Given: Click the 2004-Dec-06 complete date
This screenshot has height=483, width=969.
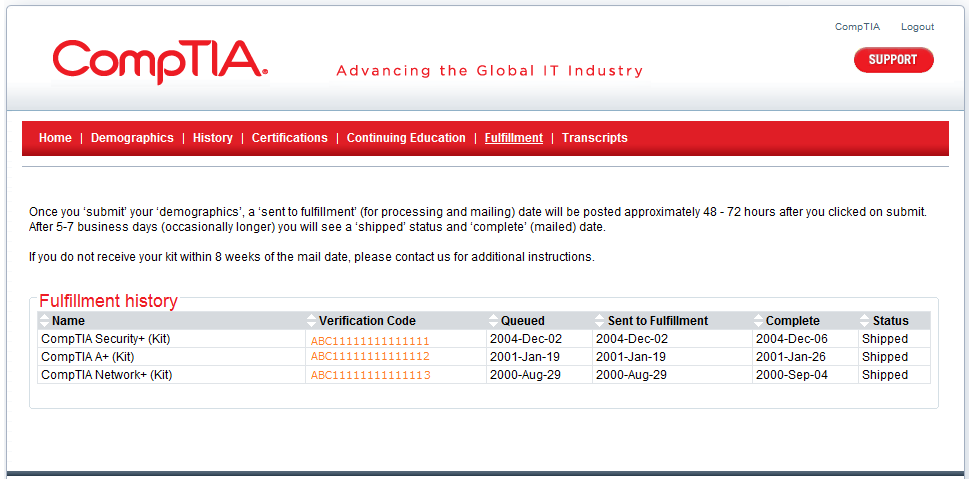Looking at the screenshot, I should [792, 338].
